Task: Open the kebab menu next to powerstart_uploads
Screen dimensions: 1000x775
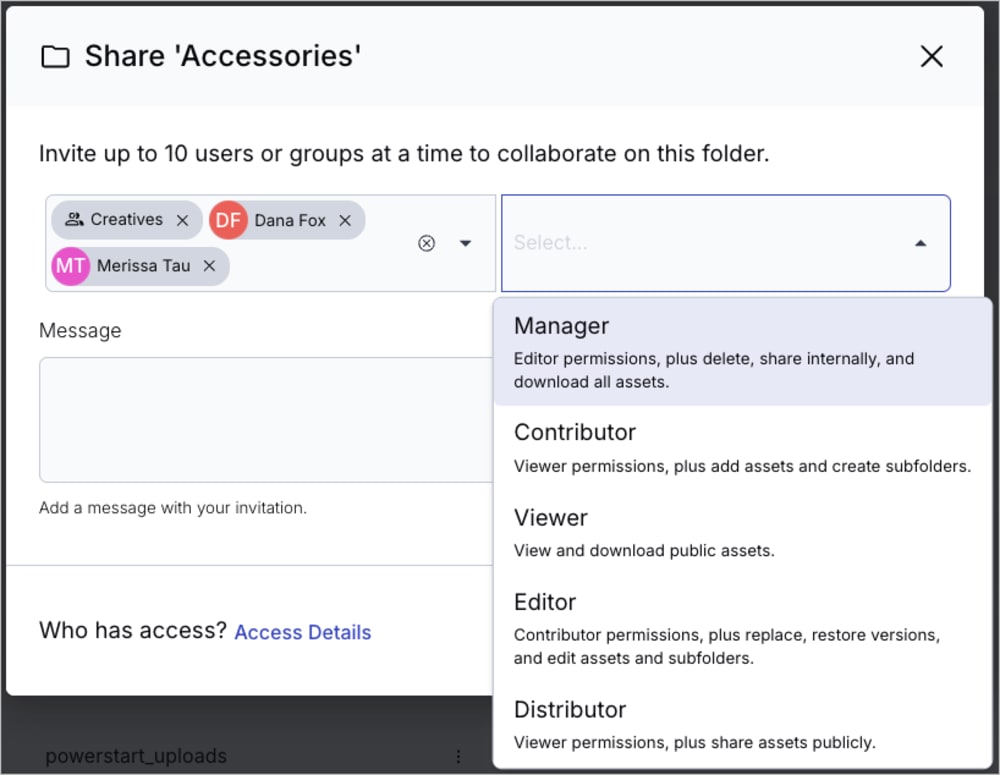Action: [459, 757]
